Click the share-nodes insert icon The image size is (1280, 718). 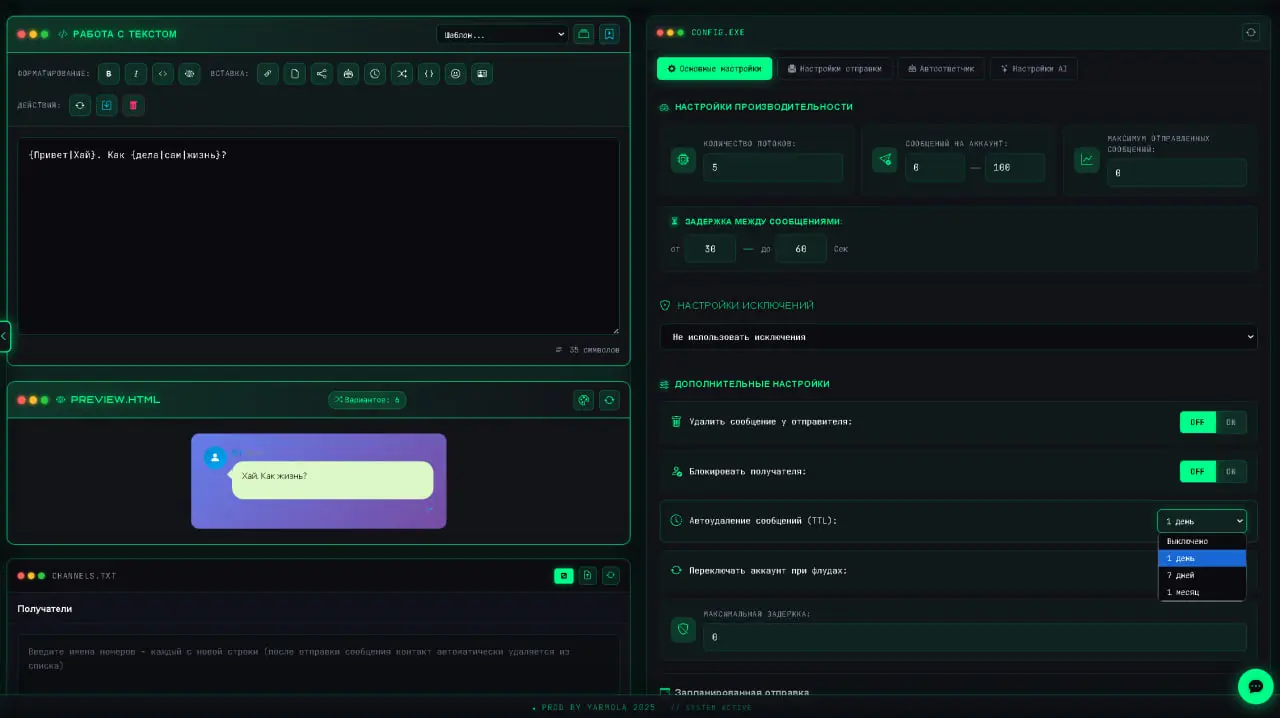click(321, 73)
